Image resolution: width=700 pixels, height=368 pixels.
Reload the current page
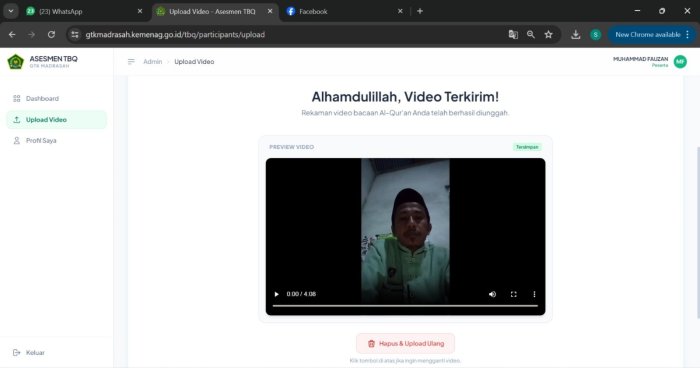coord(51,34)
